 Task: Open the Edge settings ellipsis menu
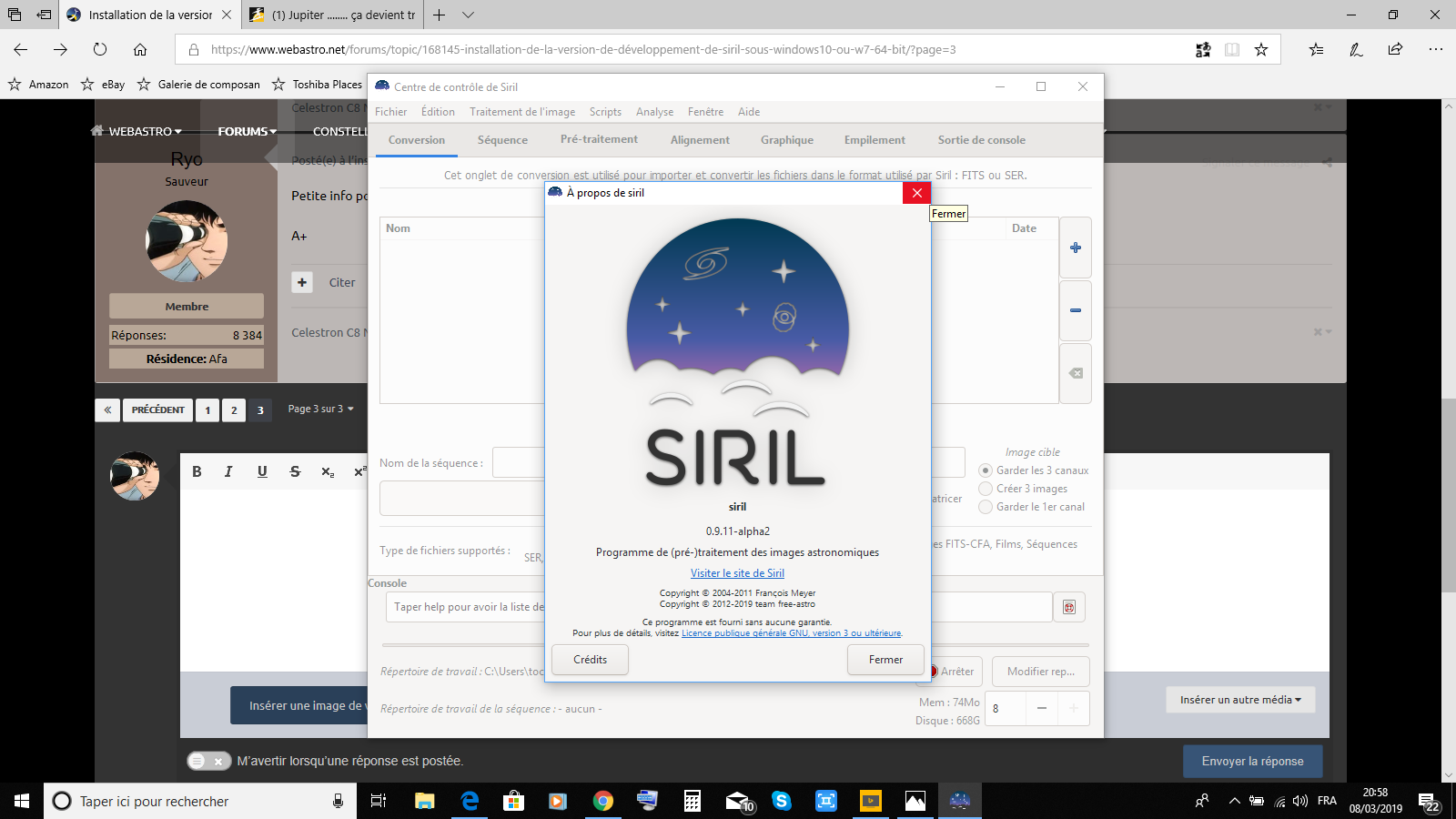tap(1435, 49)
